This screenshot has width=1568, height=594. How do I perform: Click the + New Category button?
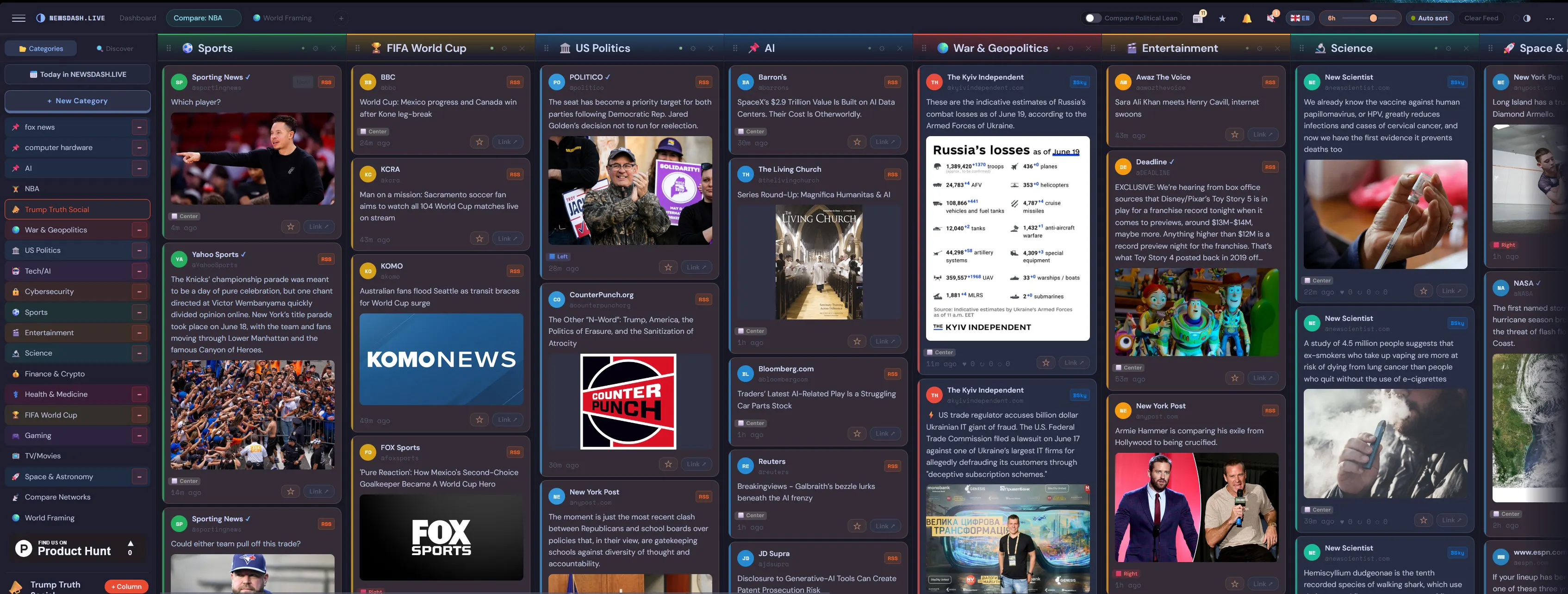(77, 101)
